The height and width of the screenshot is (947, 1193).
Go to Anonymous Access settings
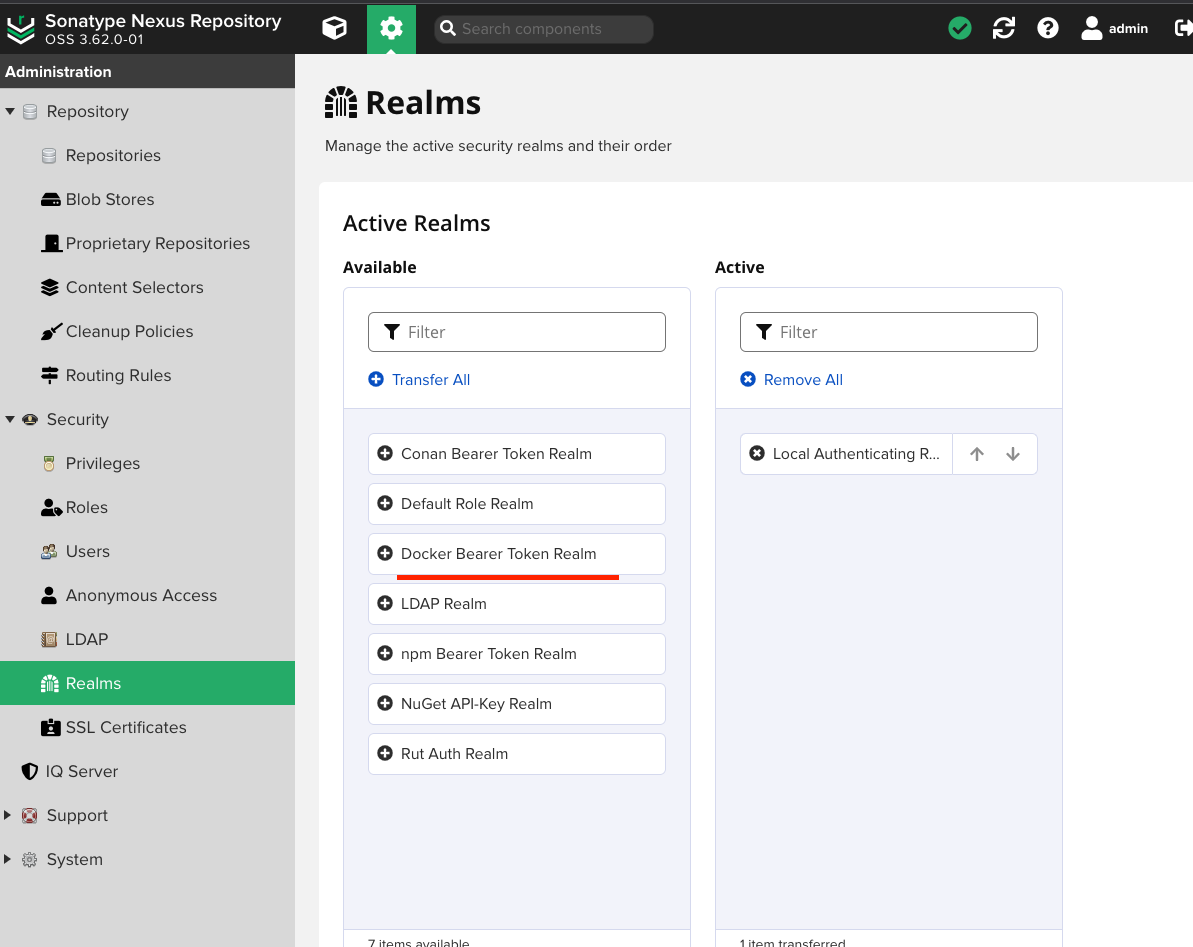point(141,596)
